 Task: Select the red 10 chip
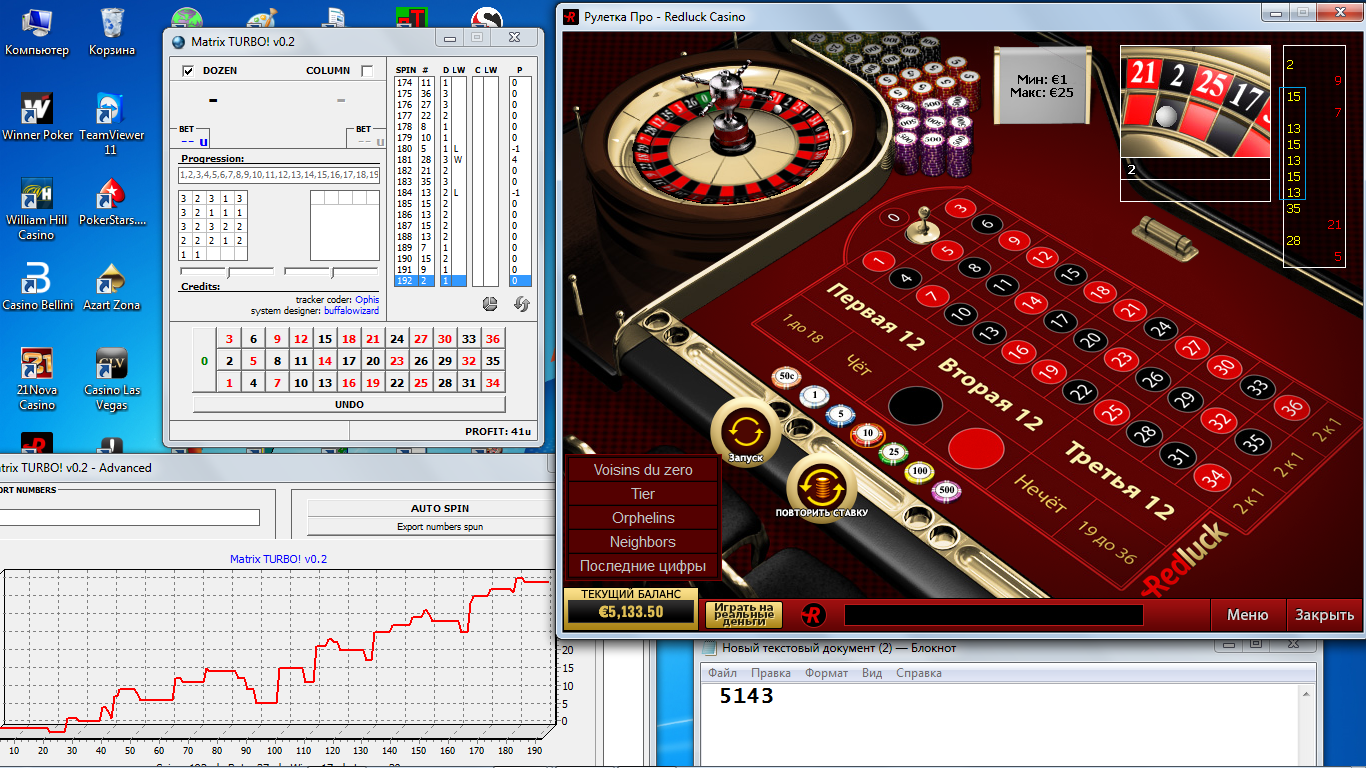click(867, 433)
